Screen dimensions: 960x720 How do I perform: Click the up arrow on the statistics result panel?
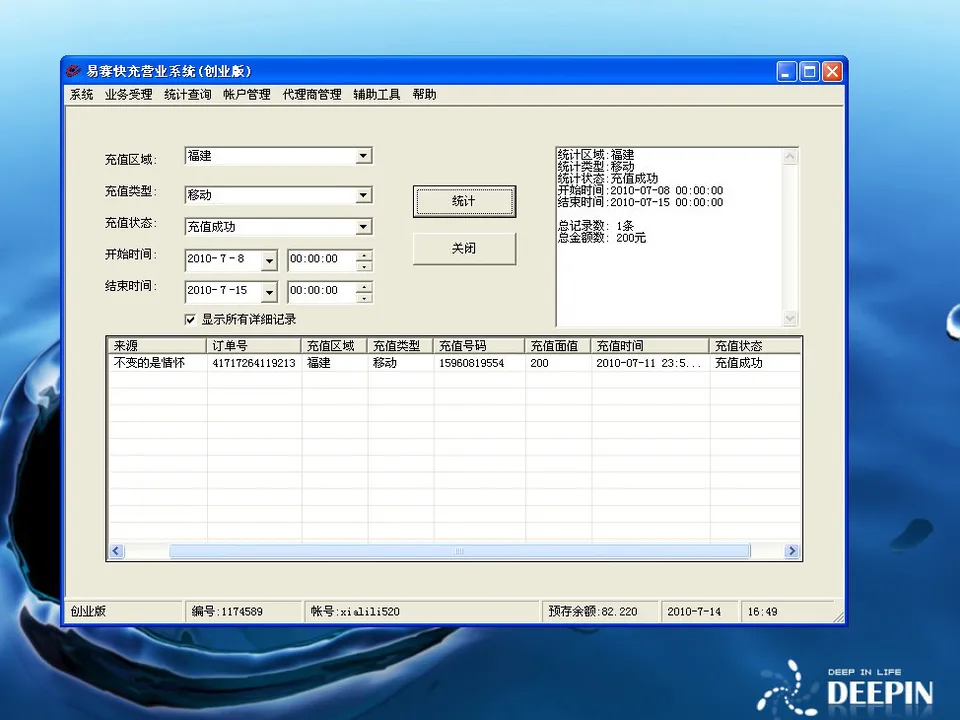790,154
